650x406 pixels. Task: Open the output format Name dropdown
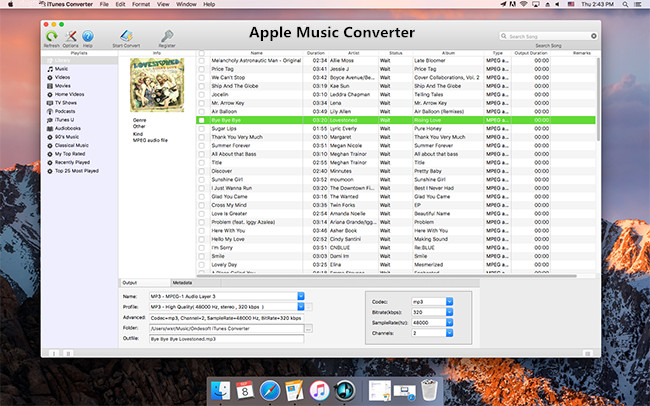[301, 296]
